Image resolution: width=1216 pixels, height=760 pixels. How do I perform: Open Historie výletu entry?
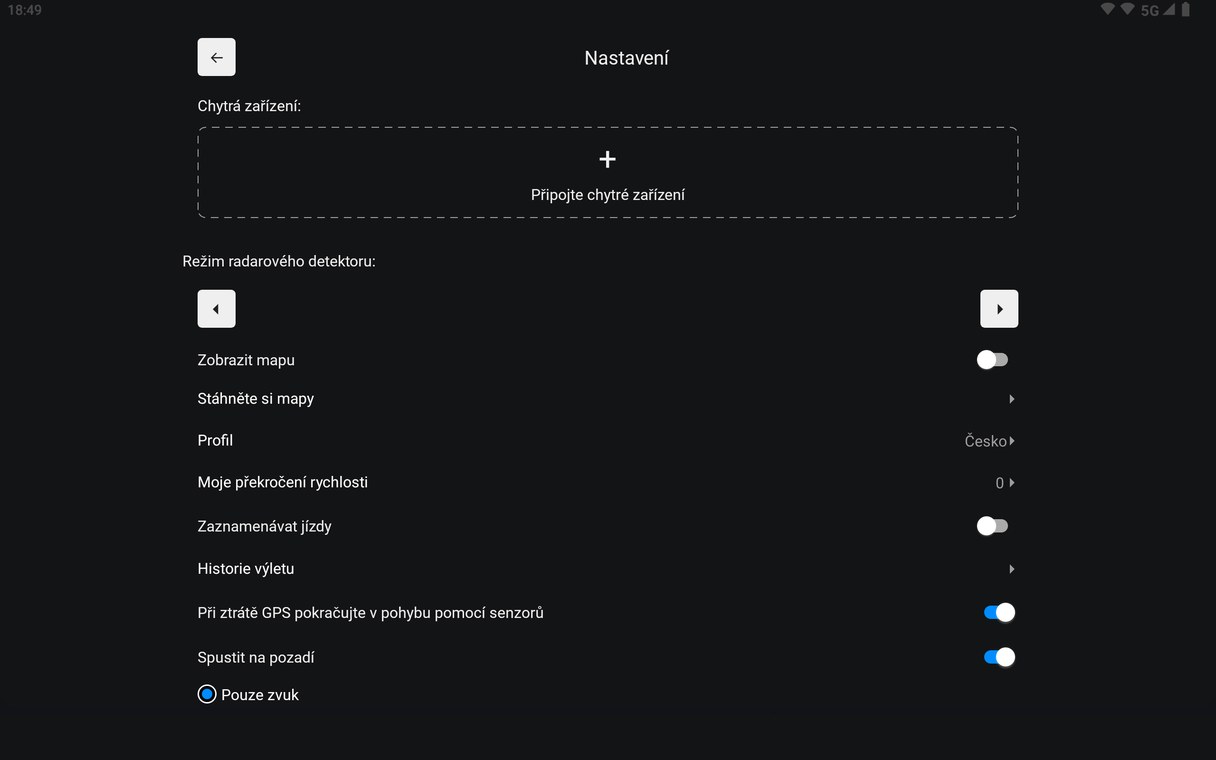pos(607,569)
